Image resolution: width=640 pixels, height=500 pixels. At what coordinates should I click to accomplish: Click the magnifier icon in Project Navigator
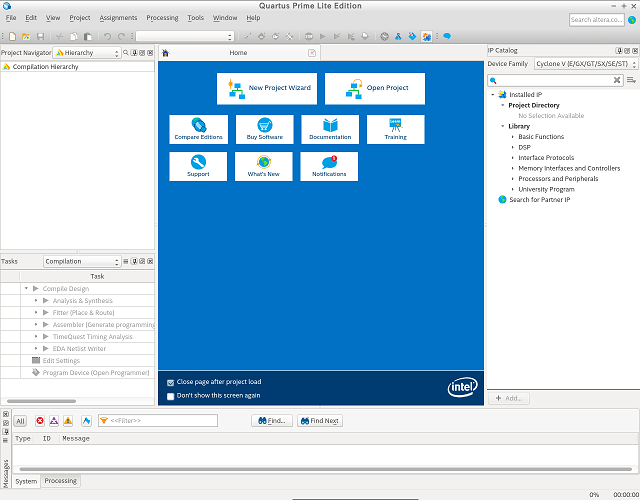coord(126,53)
